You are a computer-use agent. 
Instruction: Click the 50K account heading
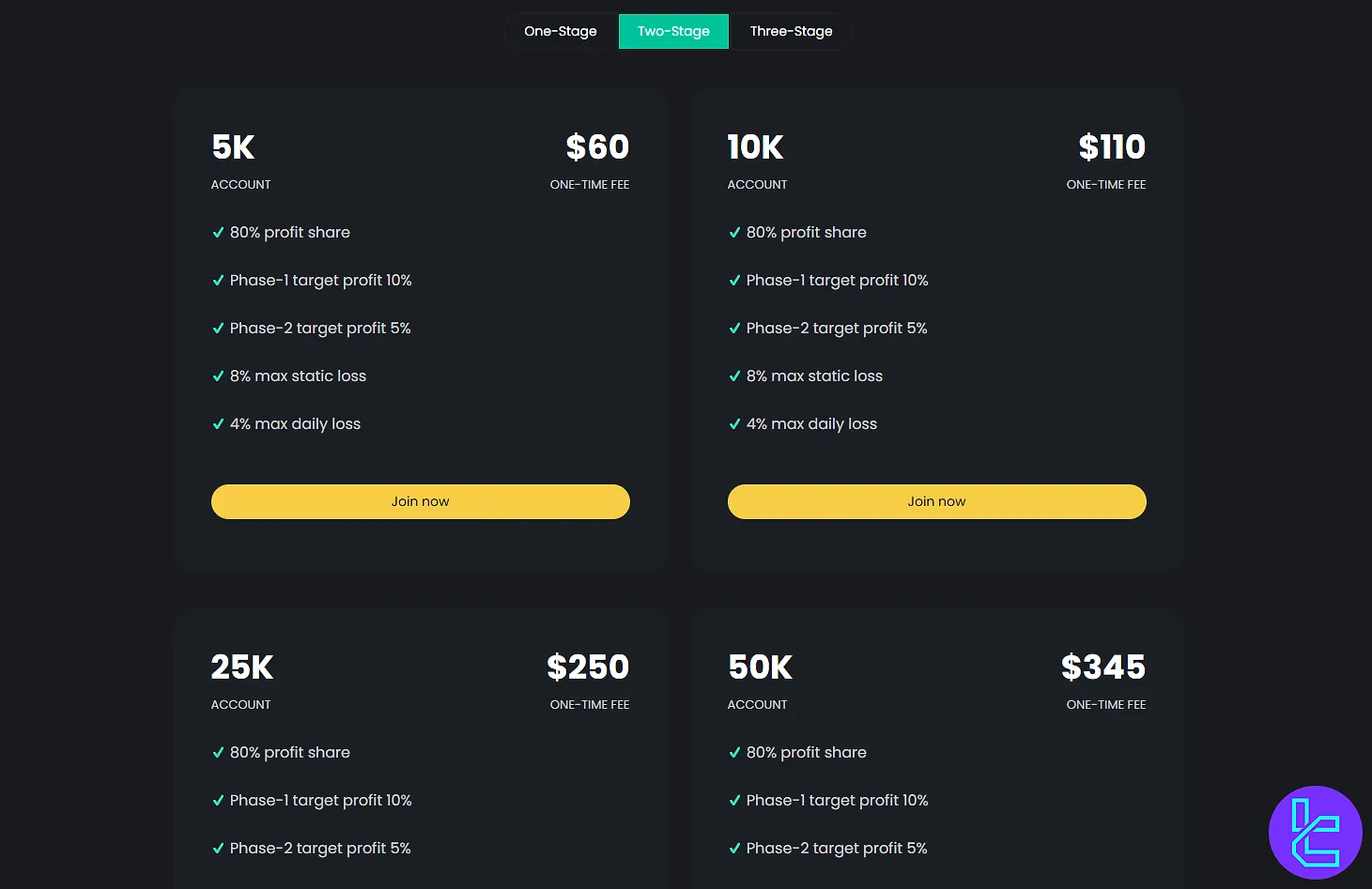tap(761, 667)
